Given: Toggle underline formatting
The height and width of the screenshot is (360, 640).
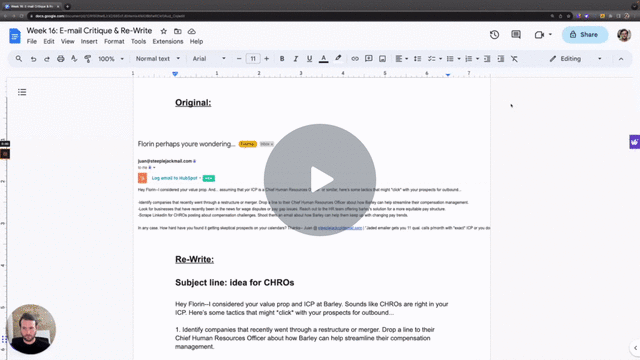Looking at the screenshot, I should click(x=309, y=59).
